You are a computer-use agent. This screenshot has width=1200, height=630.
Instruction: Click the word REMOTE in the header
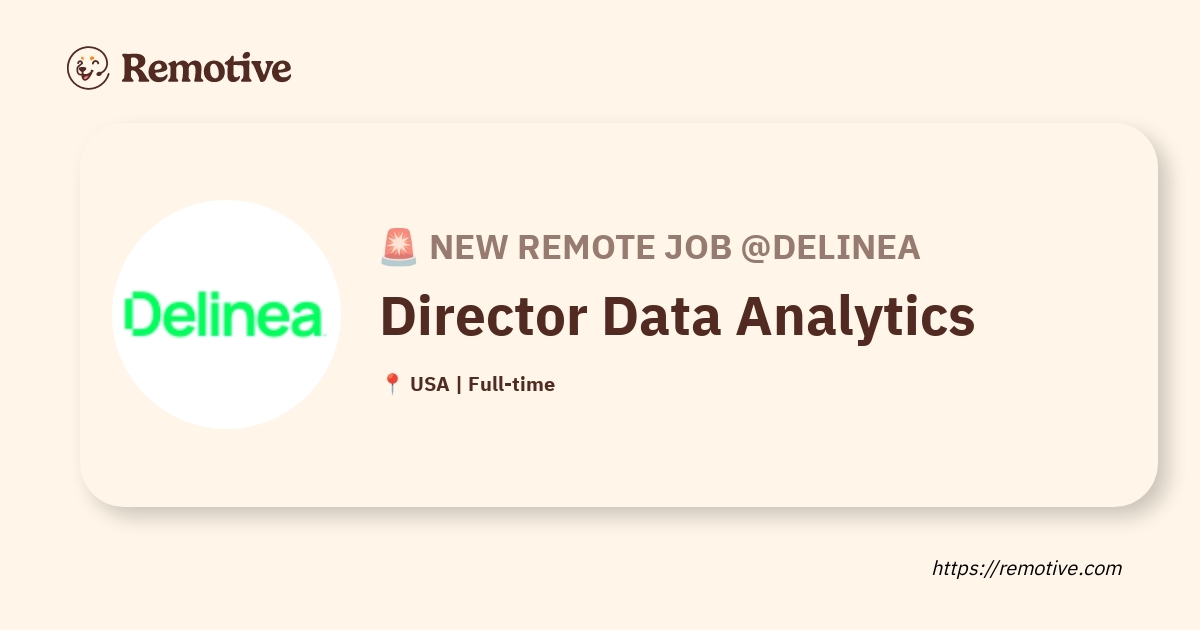(x=587, y=247)
